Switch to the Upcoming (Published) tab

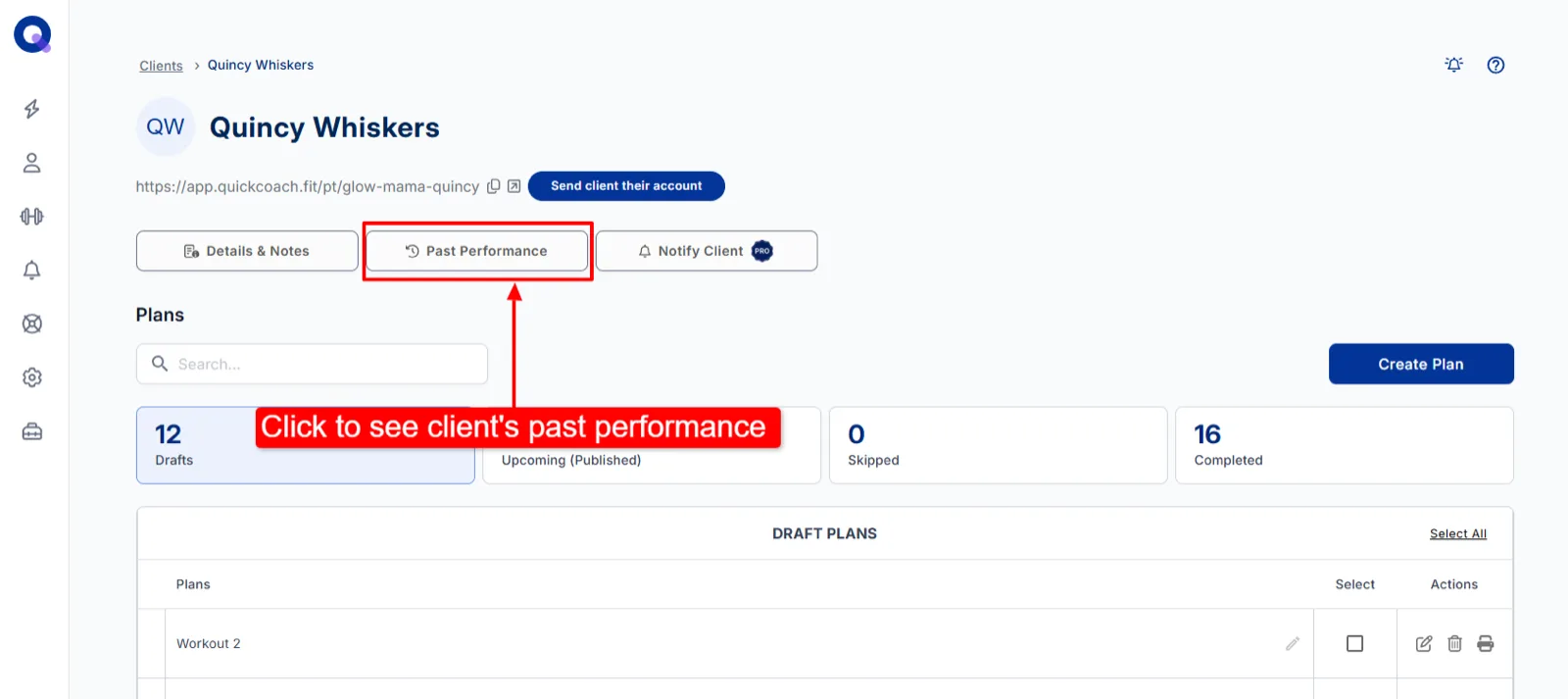click(x=652, y=445)
